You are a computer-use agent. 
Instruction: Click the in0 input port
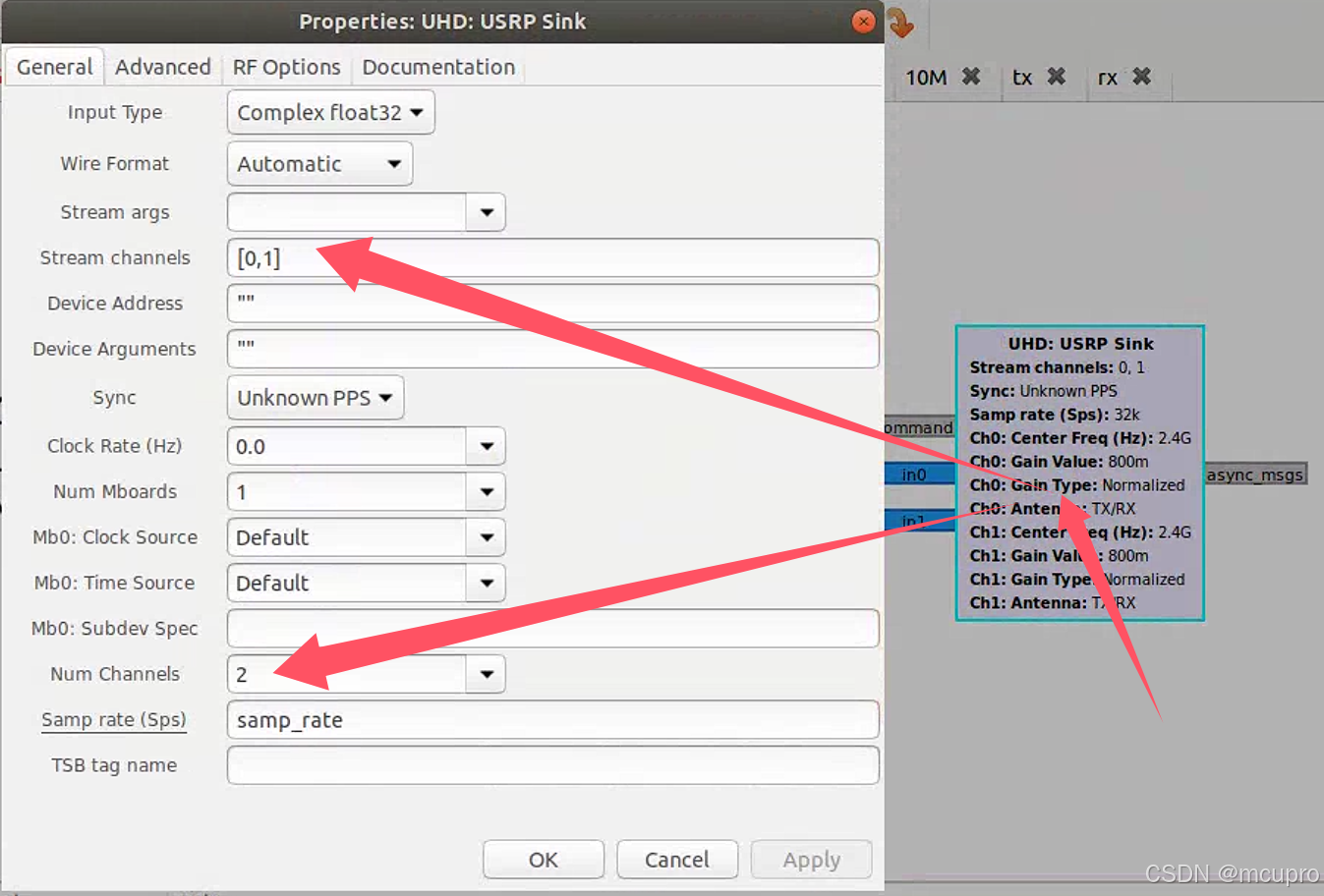pos(920,475)
